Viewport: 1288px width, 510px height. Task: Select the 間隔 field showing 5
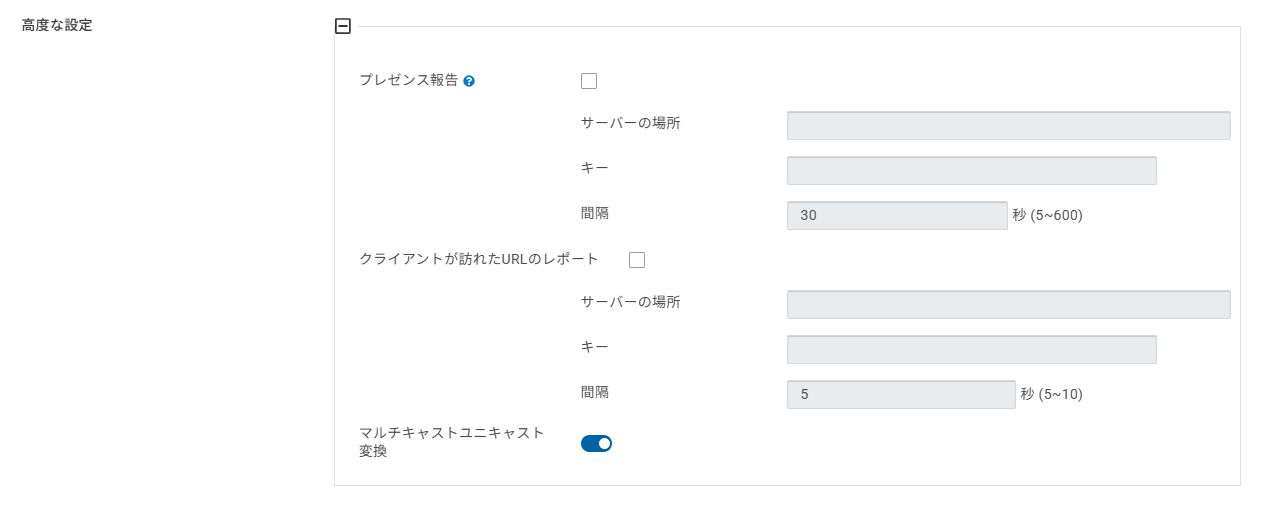click(901, 395)
